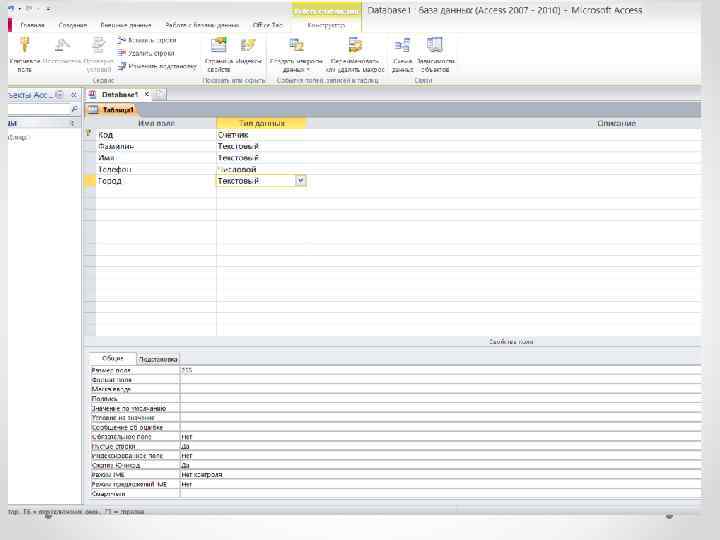Click Изменить подстановку in the ribbon
Viewport: 720px width, 540px height.
tap(157, 66)
